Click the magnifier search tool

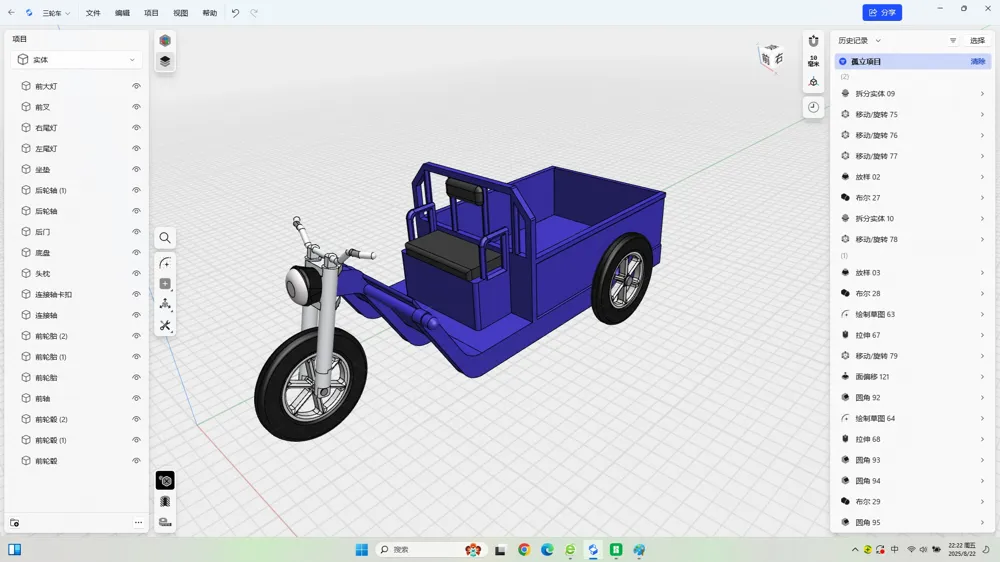[x=165, y=238]
